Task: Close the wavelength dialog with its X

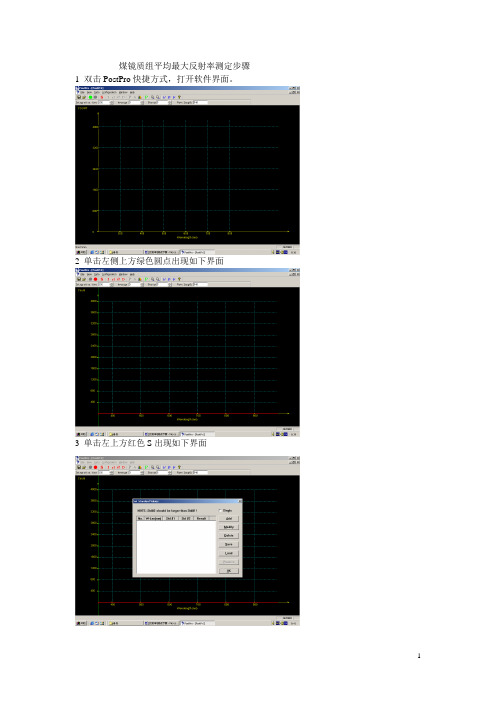Action: pos(240,501)
